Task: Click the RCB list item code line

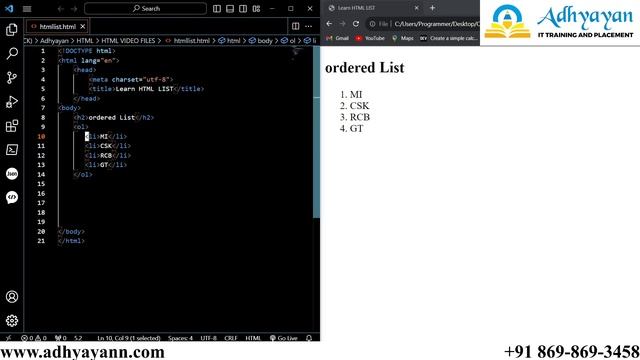Action: click(108, 156)
